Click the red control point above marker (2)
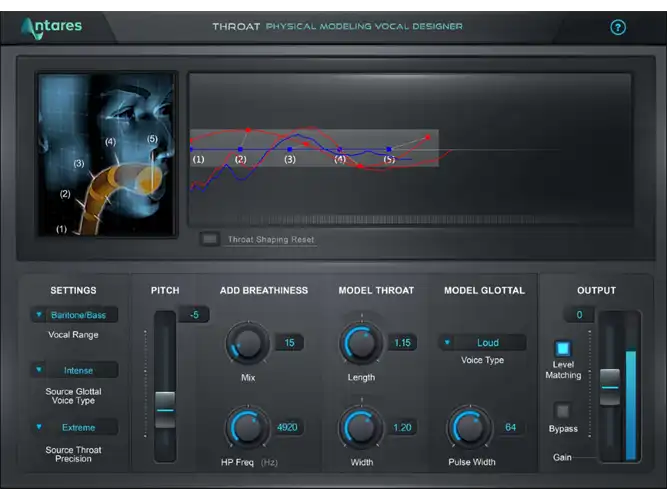The height and width of the screenshot is (500, 667). (x=248, y=130)
